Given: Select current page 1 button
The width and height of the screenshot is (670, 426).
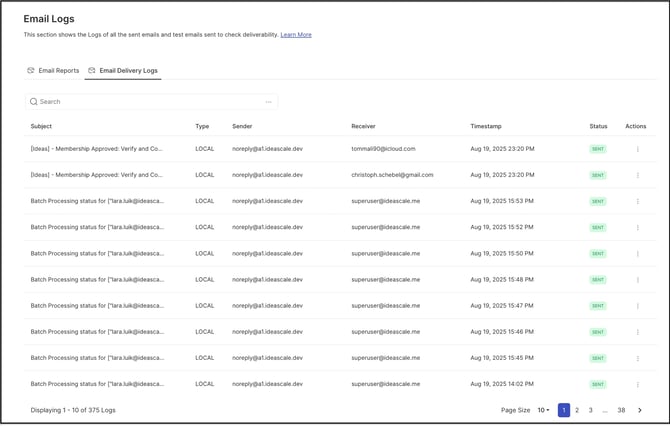Looking at the screenshot, I should 564,410.
